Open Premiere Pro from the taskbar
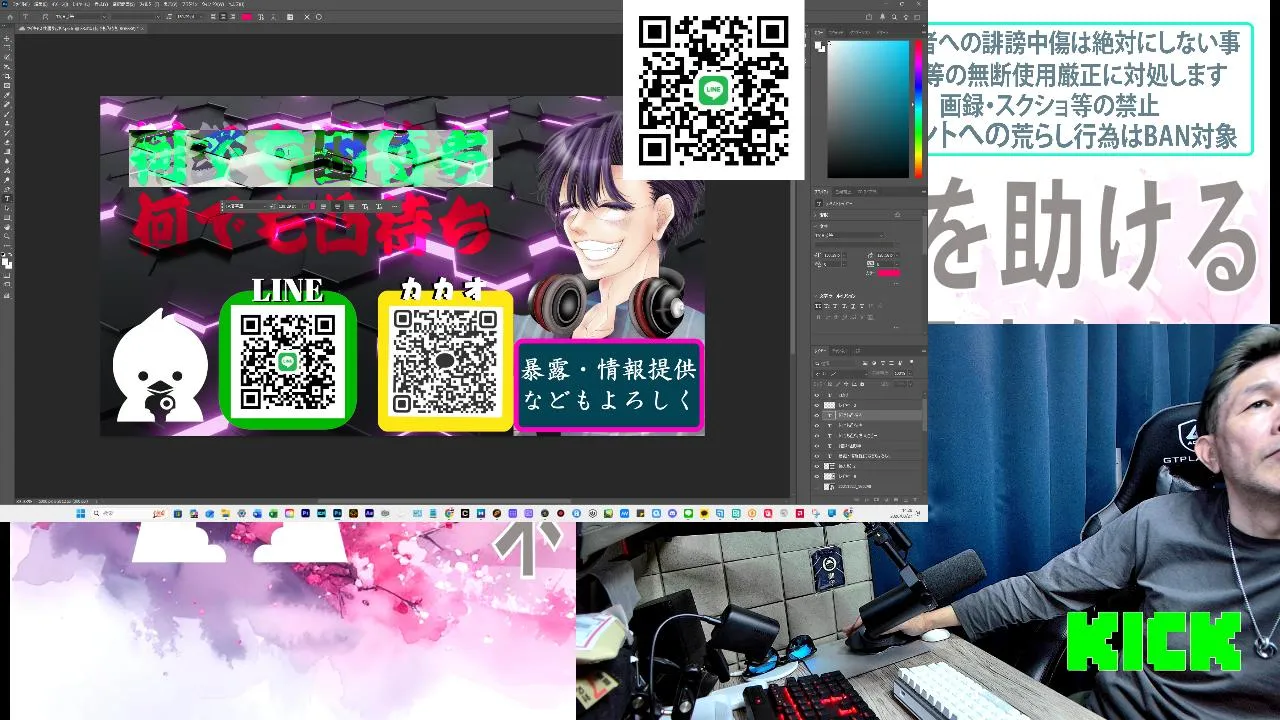1280x720 pixels. click(305, 513)
